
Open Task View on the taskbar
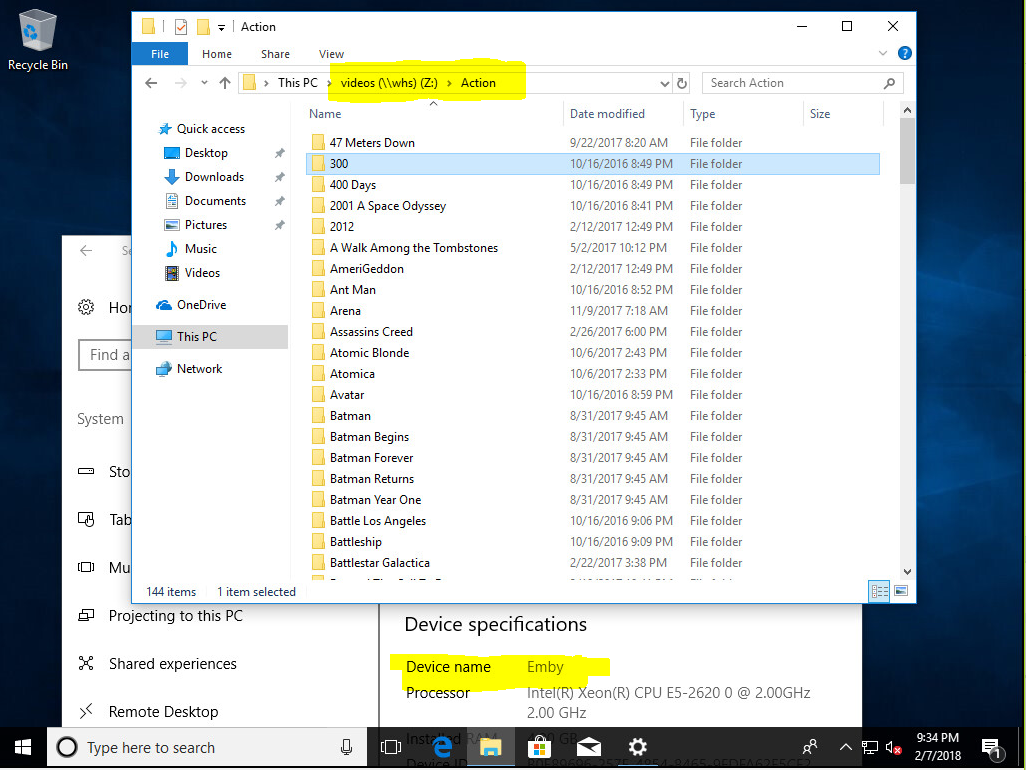pyautogui.click(x=391, y=747)
